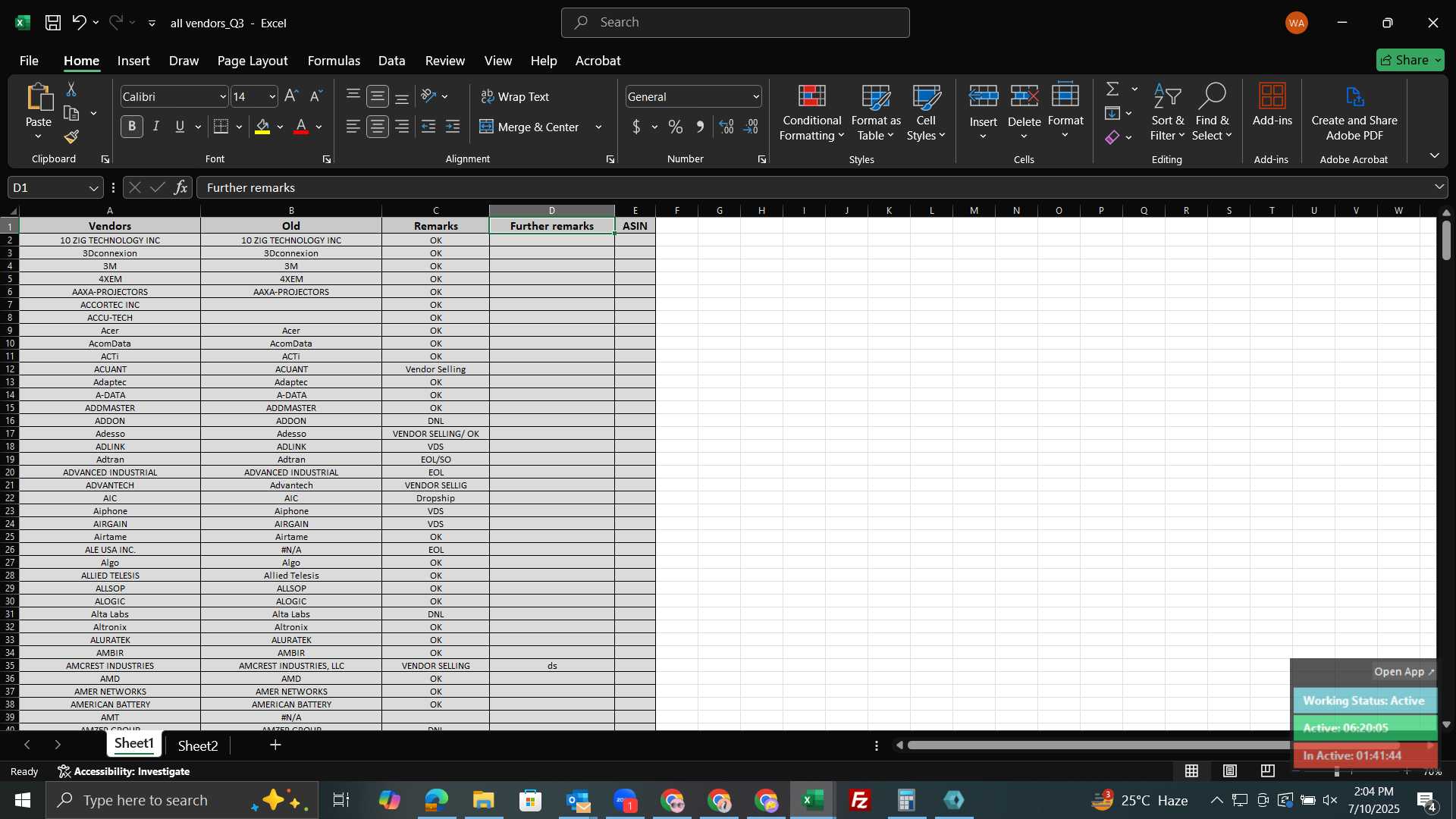Image resolution: width=1456 pixels, height=819 pixels.
Task: Open the number format General dropdown
Action: tap(756, 97)
